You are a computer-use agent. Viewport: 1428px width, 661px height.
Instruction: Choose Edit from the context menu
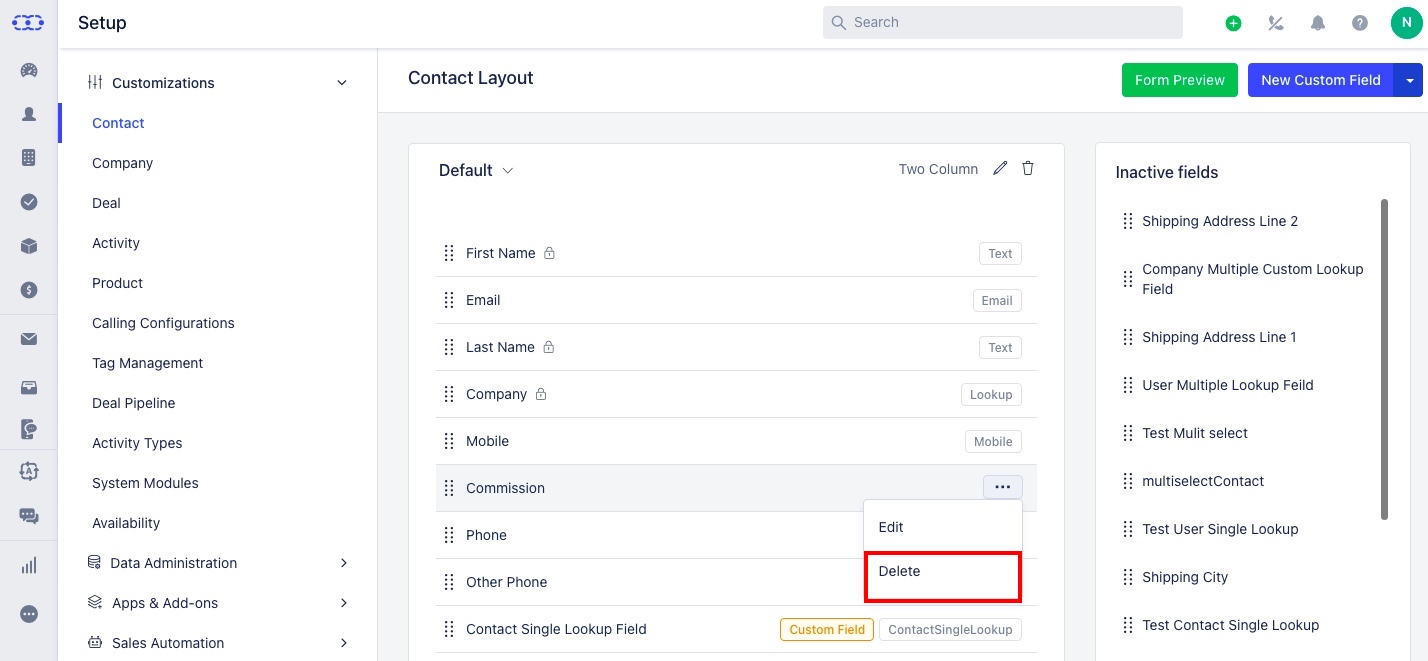pyautogui.click(x=943, y=527)
